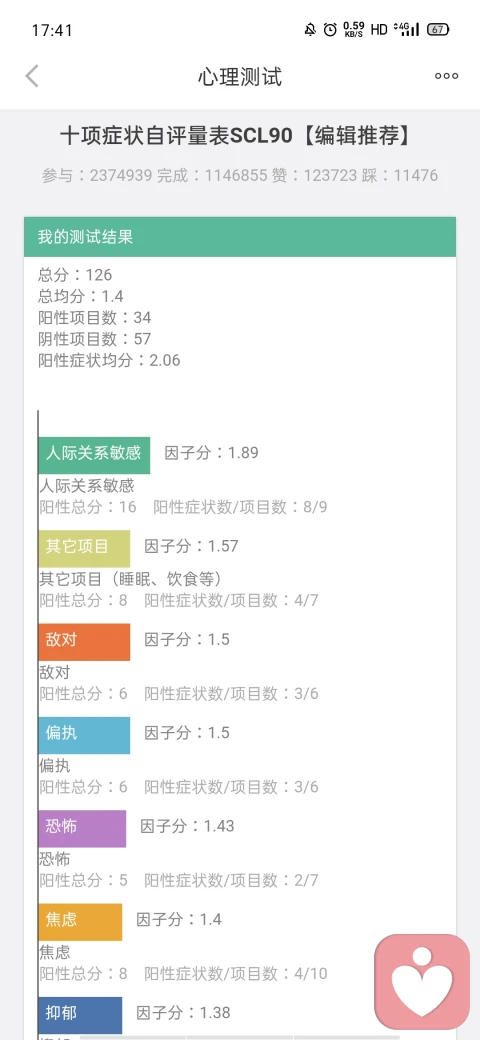Select the yellow 其它项目 bar

(84, 548)
